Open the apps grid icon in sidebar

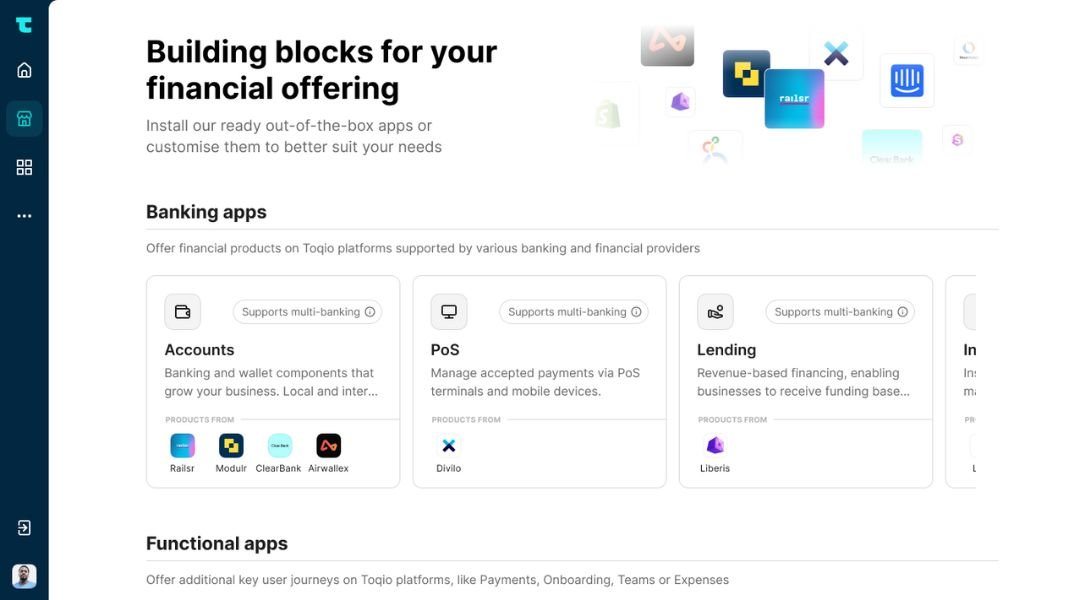(24, 168)
